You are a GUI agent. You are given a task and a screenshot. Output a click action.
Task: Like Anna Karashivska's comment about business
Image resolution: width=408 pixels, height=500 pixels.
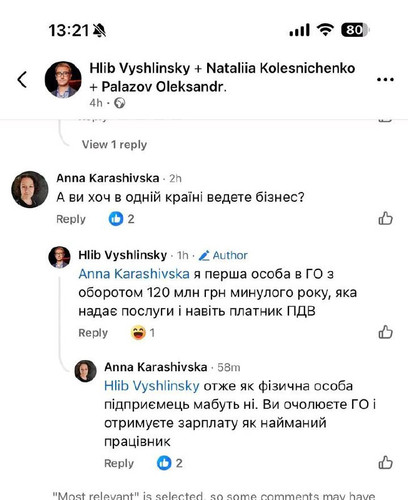[385, 219]
